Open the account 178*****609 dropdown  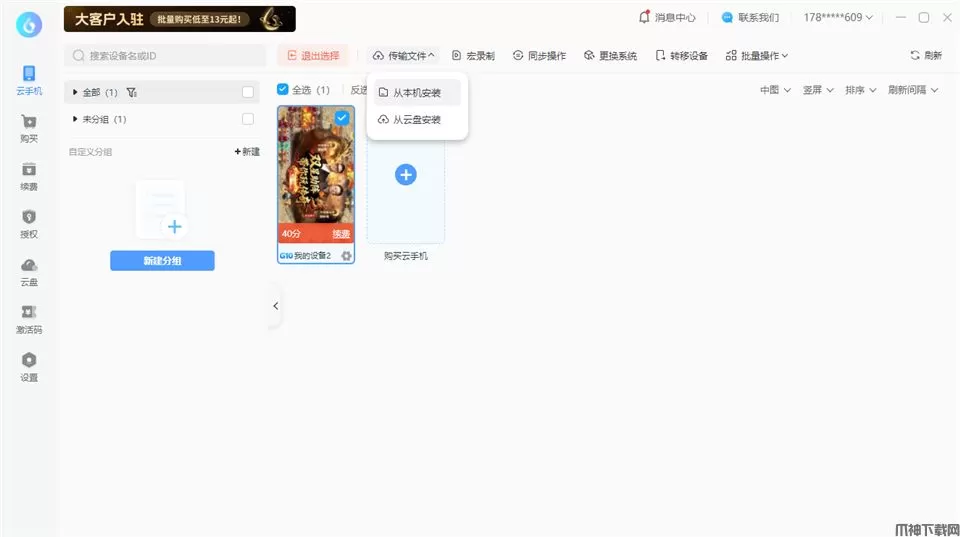[838, 17]
